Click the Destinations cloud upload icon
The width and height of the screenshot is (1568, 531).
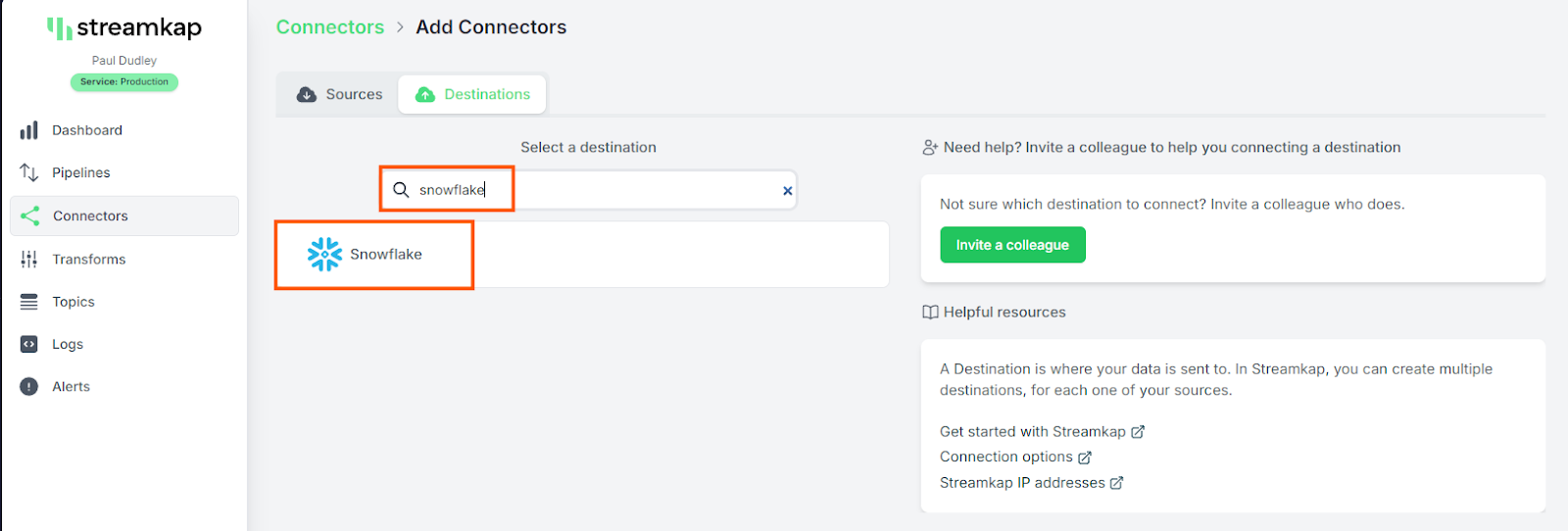425,94
